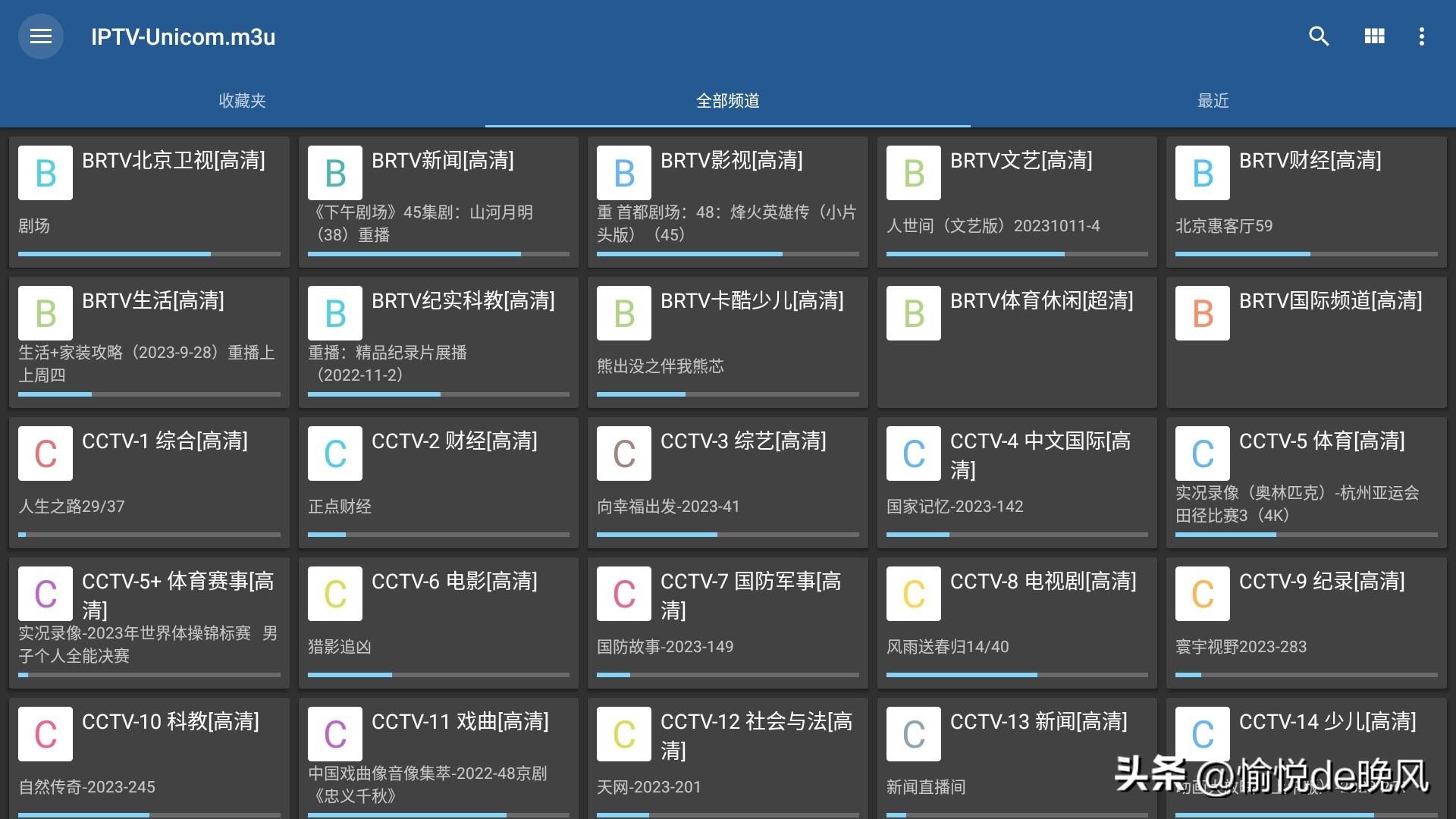Click the BRTV卡酷少儿 channel letter icon
The image size is (1456, 819).
click(x=624, y=313)
